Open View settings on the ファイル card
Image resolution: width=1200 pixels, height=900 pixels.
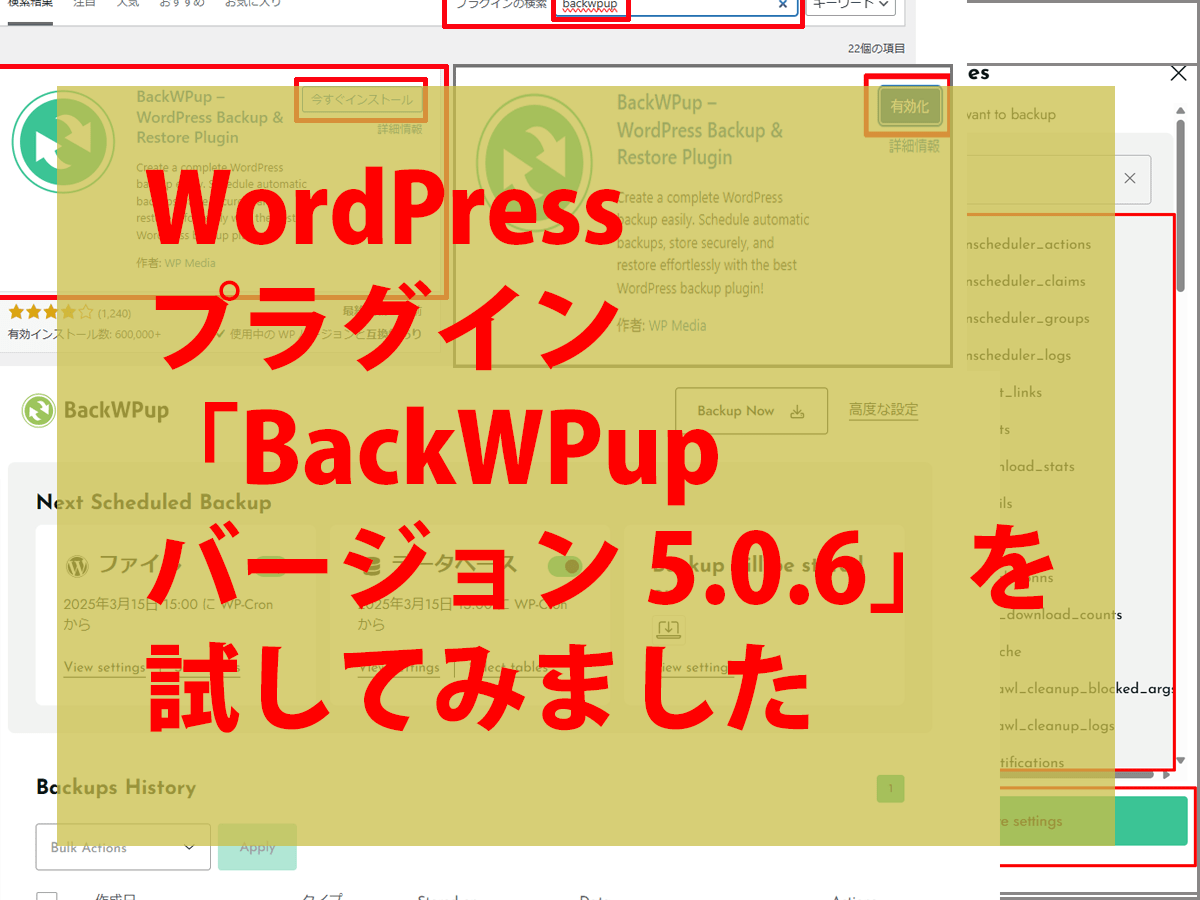(104, 667)
